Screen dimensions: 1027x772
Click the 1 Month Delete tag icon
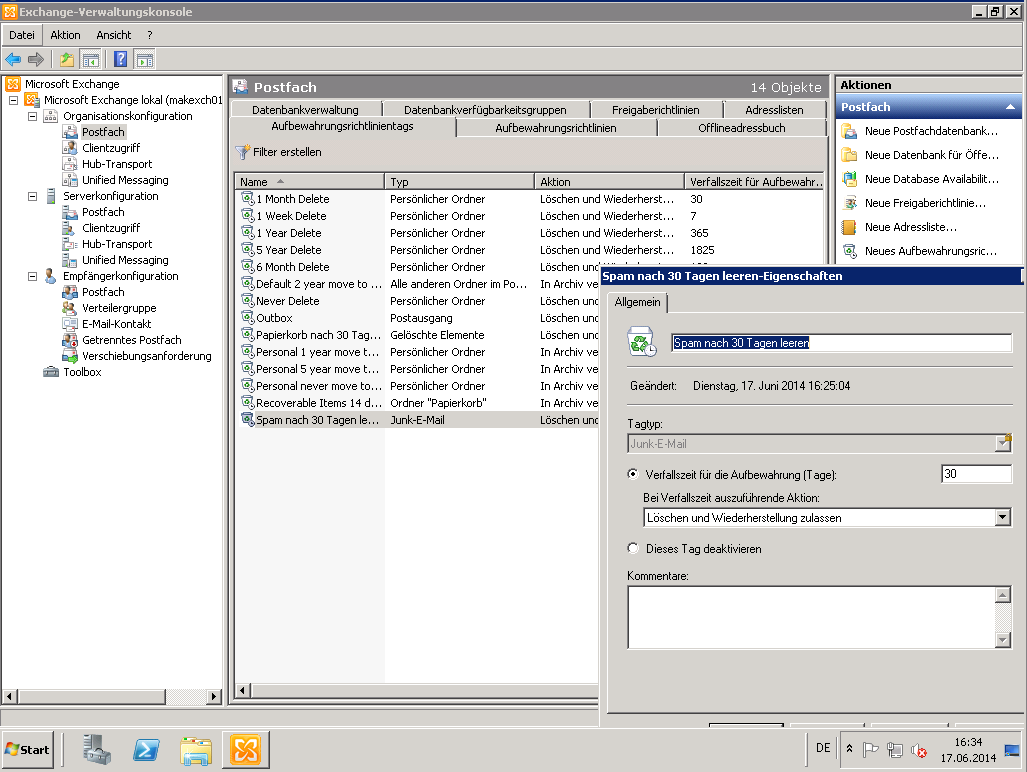pyautogui.click(x=248, y=198)
